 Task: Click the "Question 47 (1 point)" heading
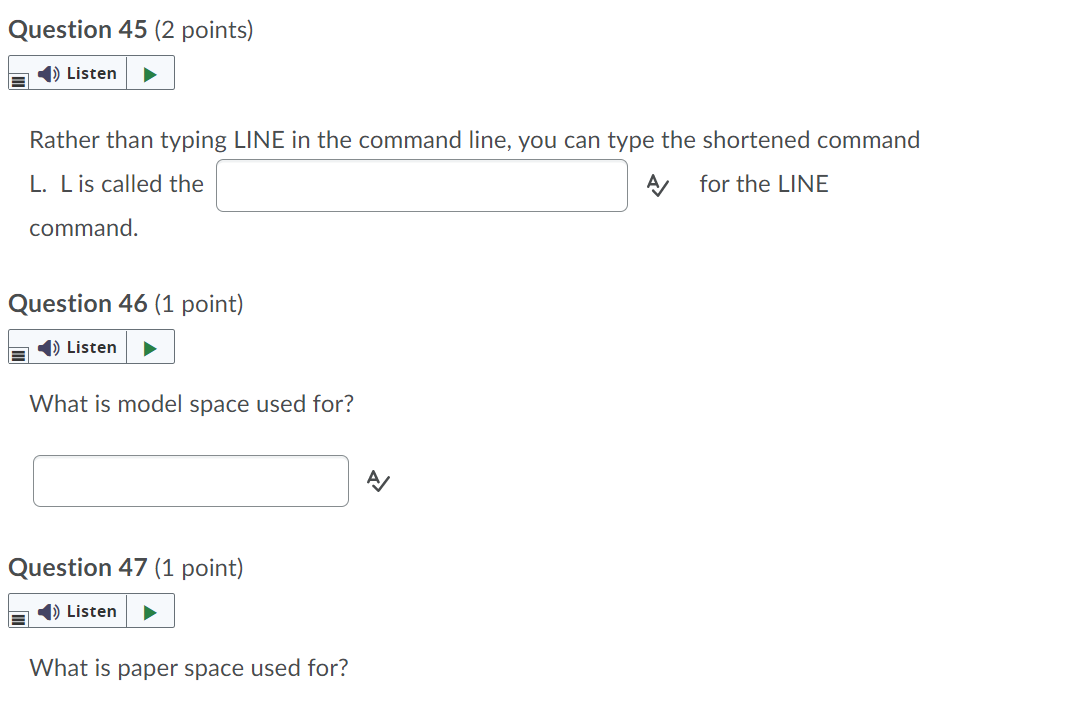tap(125, 568)
